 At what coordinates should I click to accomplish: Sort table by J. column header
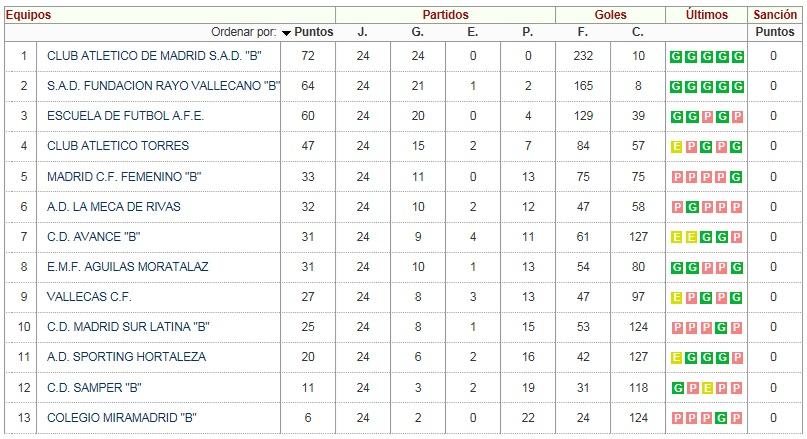(x=363, y=32)
